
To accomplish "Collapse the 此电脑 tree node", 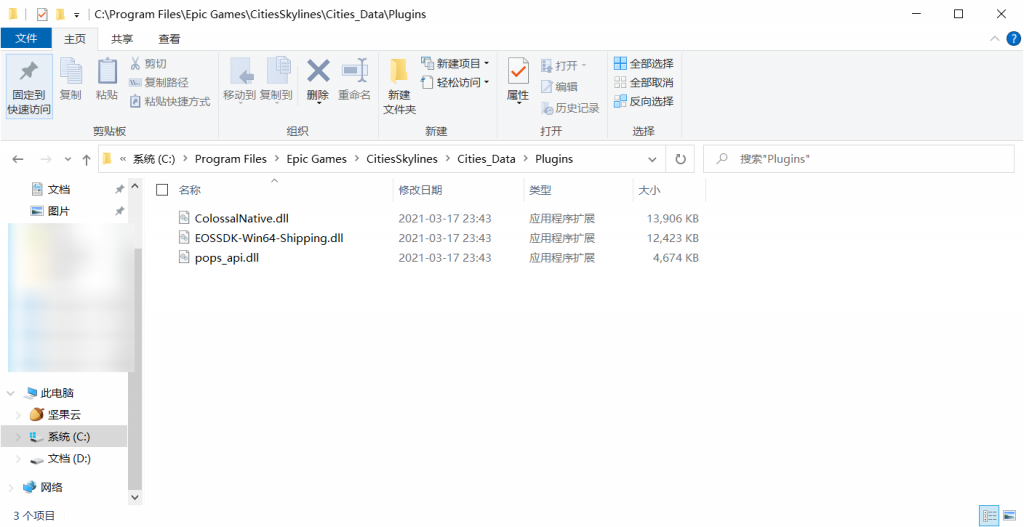I will pyautogui.click(x=10, y=393).
